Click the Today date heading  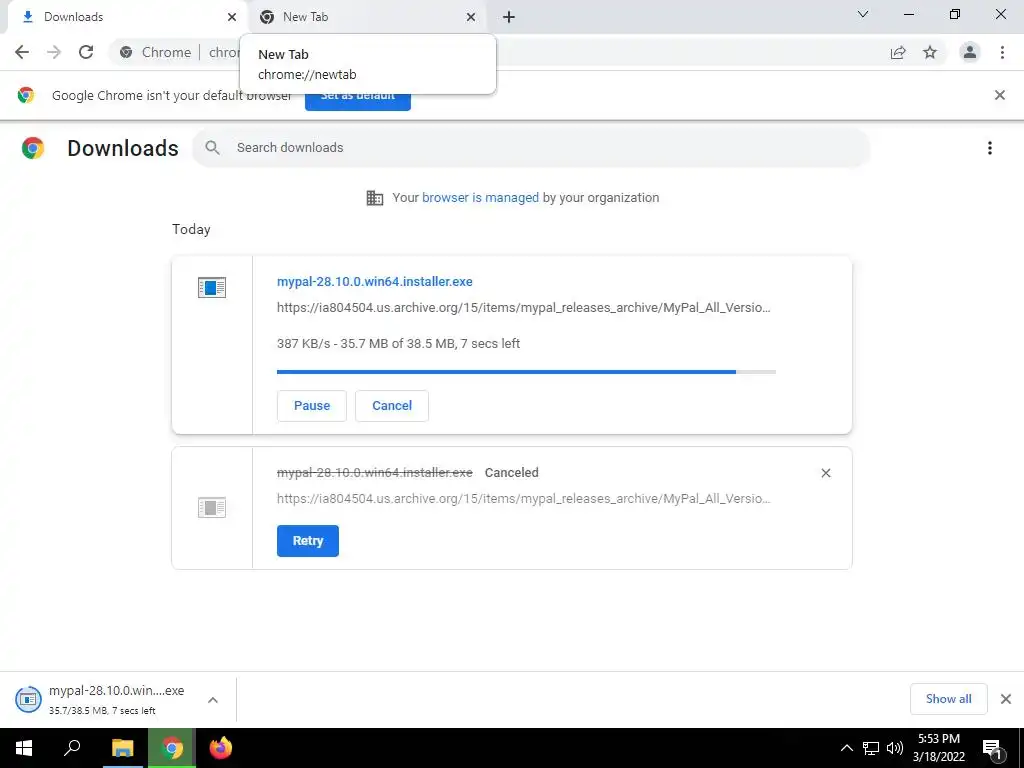click(x=191, y=229)
